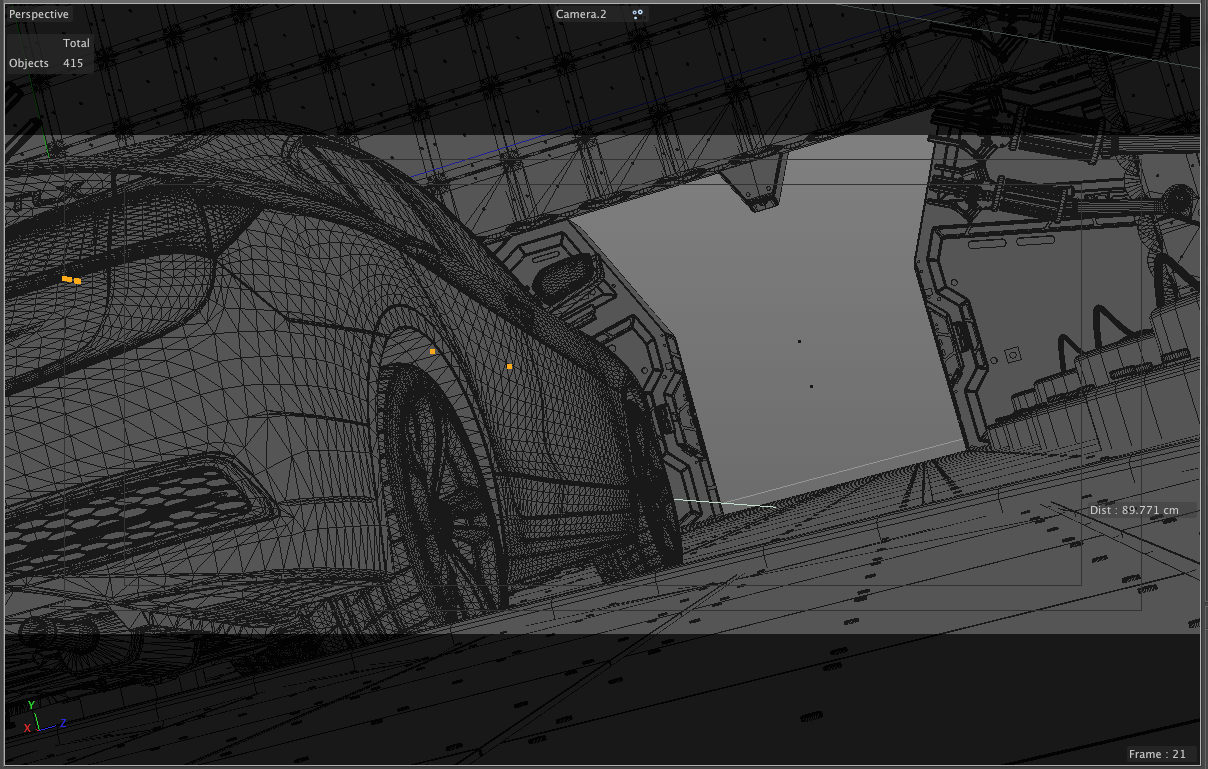Click the camera icon beside Camera.2

coord(638,14)
